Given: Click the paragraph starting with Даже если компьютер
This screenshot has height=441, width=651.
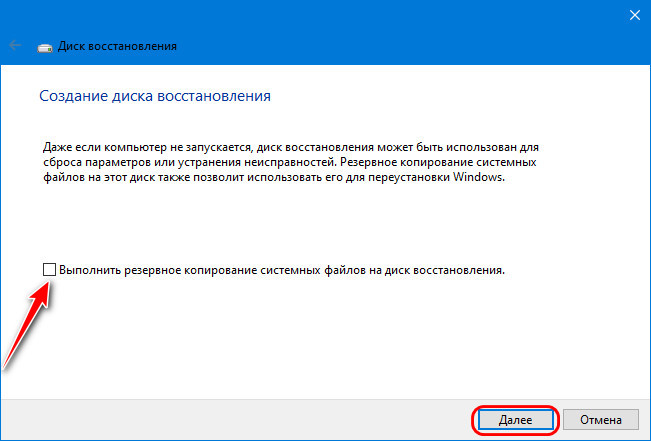Looking at the screenshot, I should (x=291, y=162).
